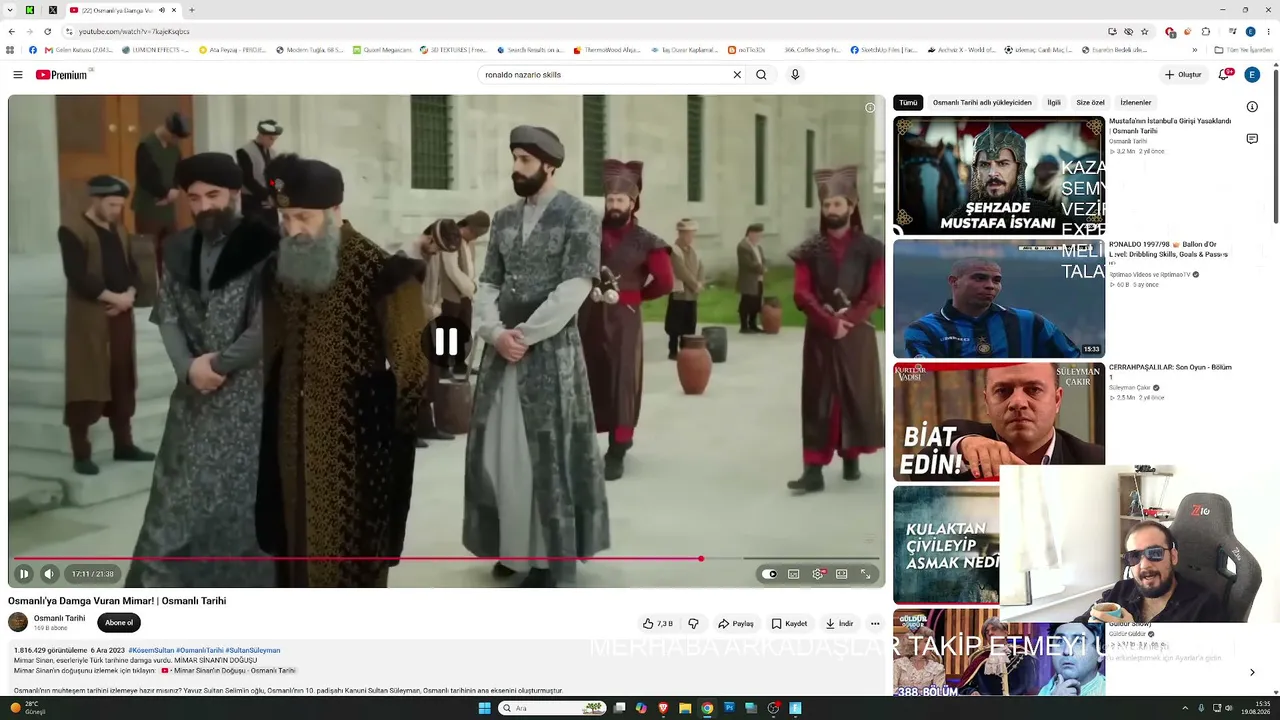Click the Oluştur create button
The image size is (1280, 720).
tap(1183, 75)
